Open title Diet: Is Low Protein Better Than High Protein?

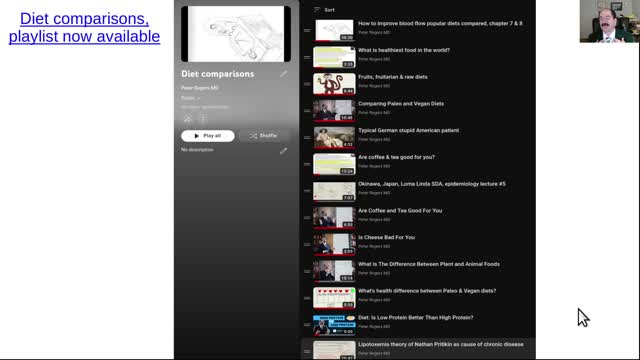(416, 317)
